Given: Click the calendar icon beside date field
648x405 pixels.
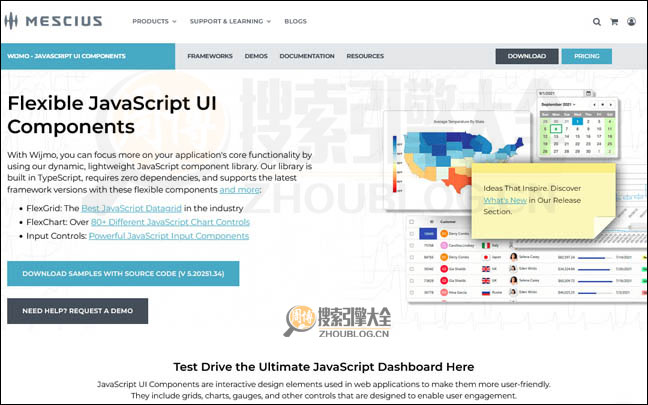Looking at the screenshot, I should tap(589, 93).
